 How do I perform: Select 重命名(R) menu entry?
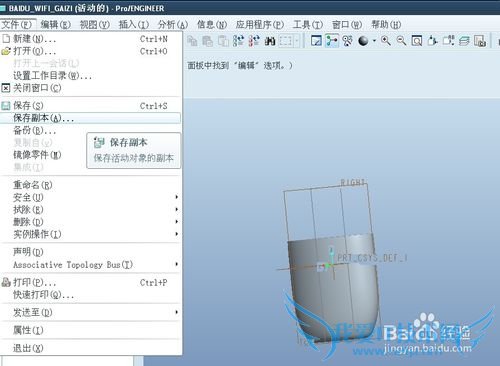tap(91, 185)
